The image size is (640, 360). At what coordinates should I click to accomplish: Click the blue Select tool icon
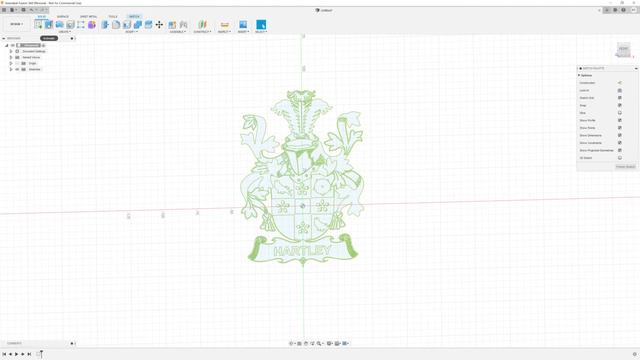click(261, 24)
